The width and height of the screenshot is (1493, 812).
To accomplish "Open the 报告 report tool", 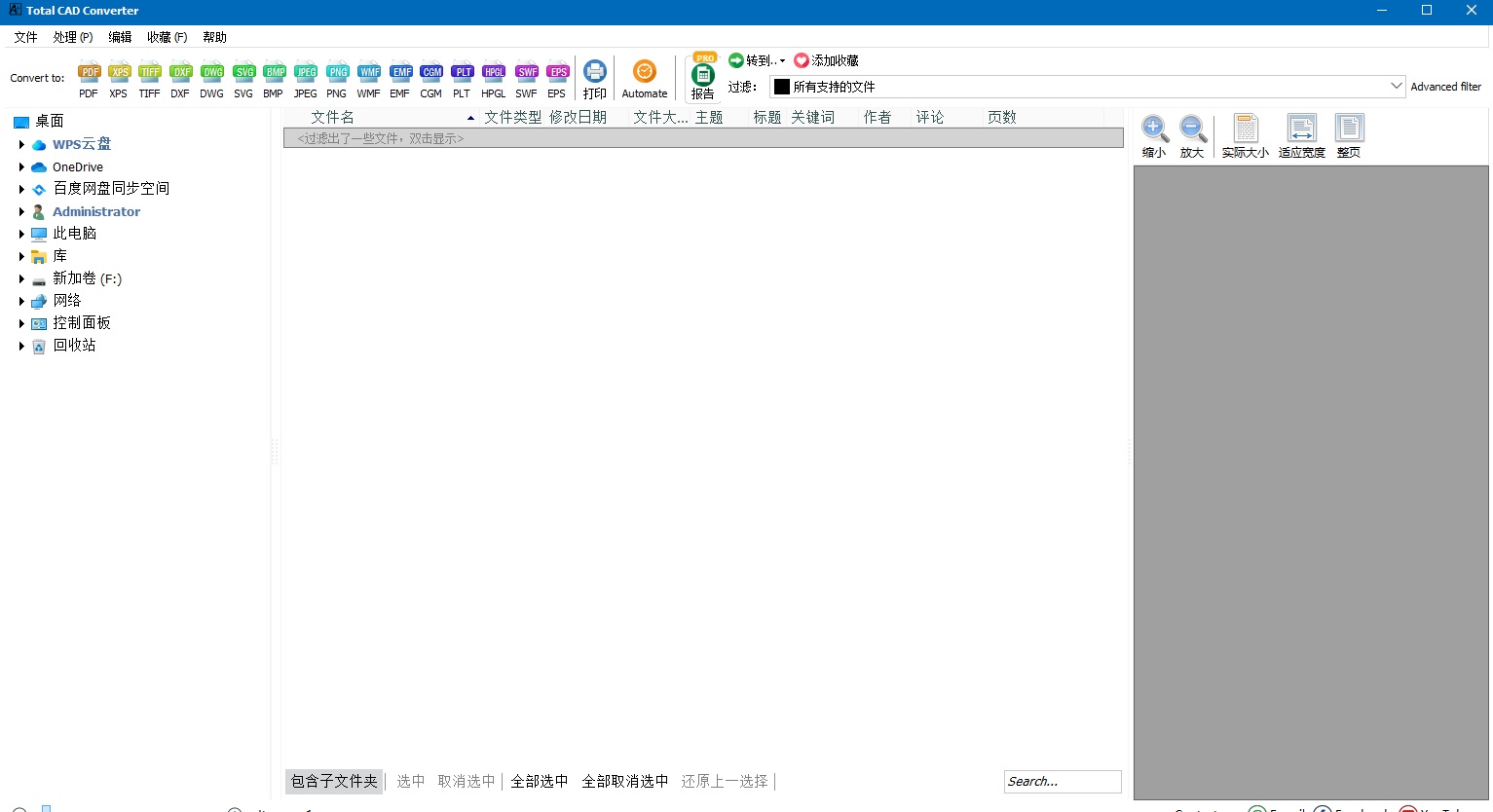I will 703,78.
